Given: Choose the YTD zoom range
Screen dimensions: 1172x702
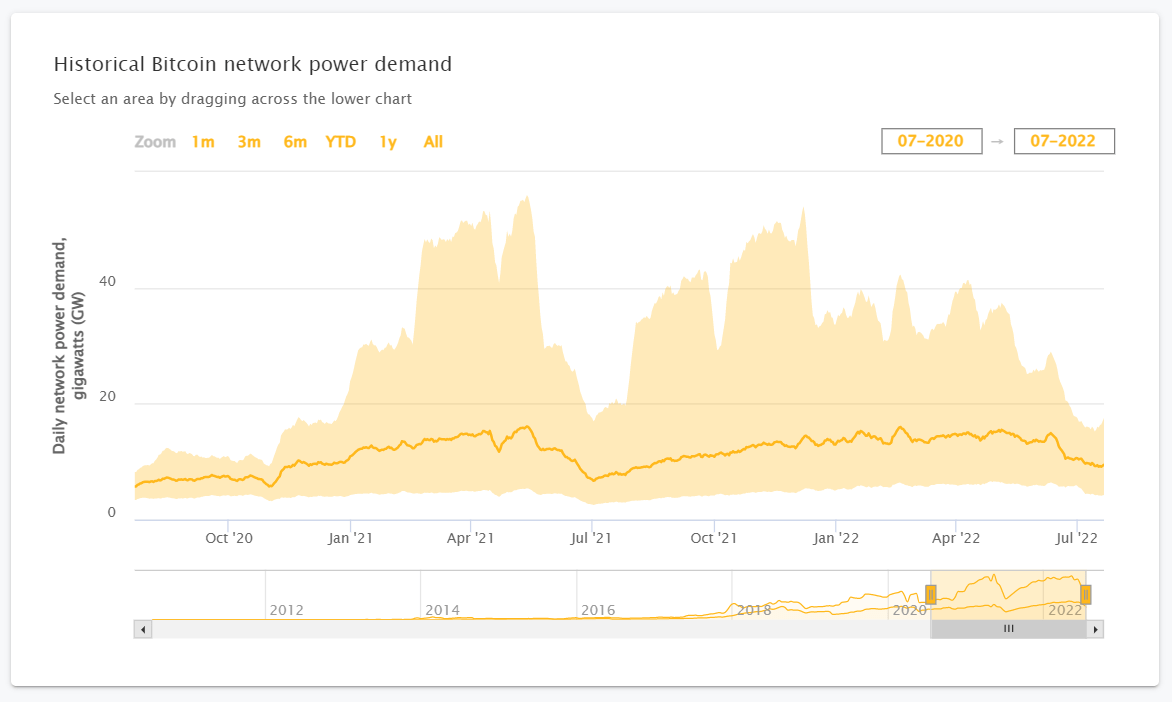Looking at the screenshot, I should (341, 142).
